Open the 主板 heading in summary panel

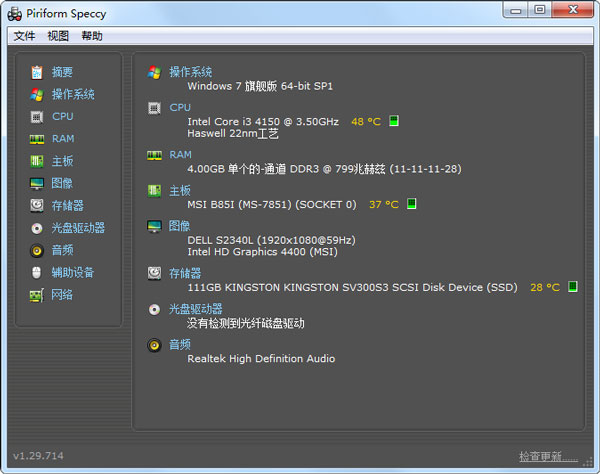(x=179, y=191)
